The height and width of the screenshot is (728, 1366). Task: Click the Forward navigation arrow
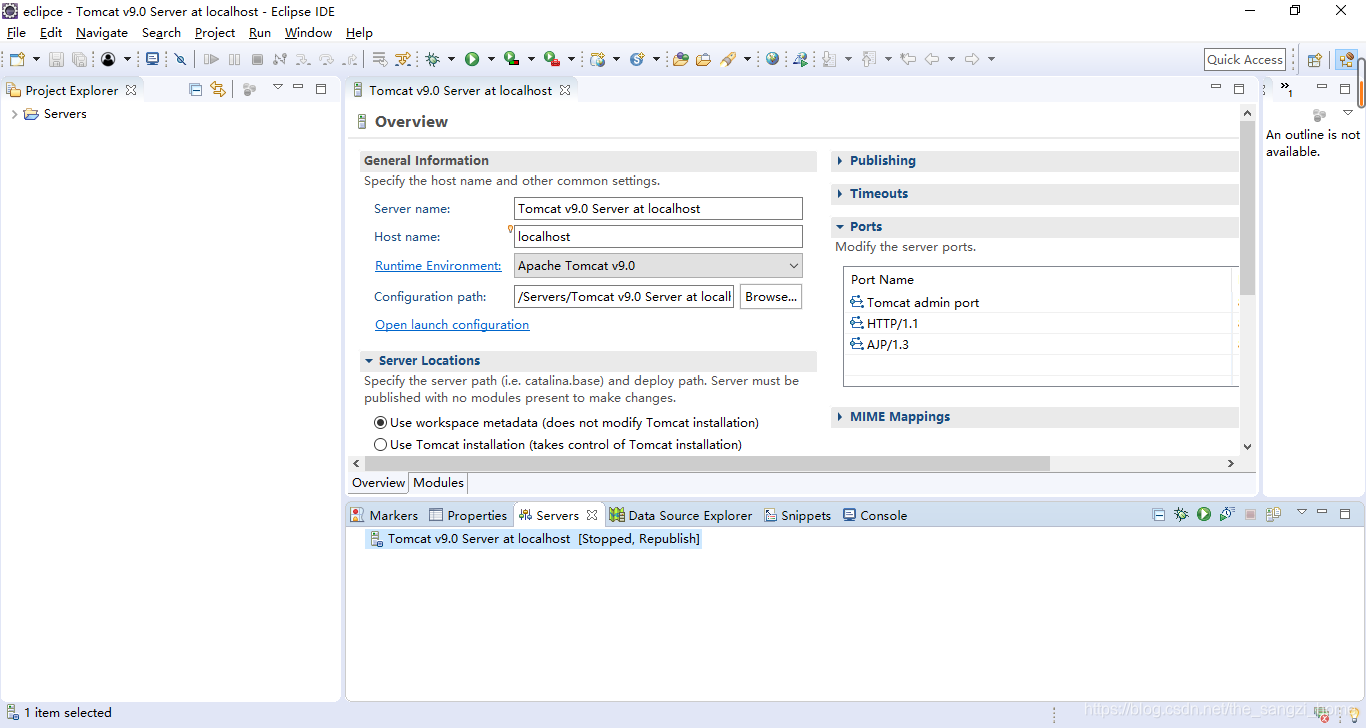[972, 59]
